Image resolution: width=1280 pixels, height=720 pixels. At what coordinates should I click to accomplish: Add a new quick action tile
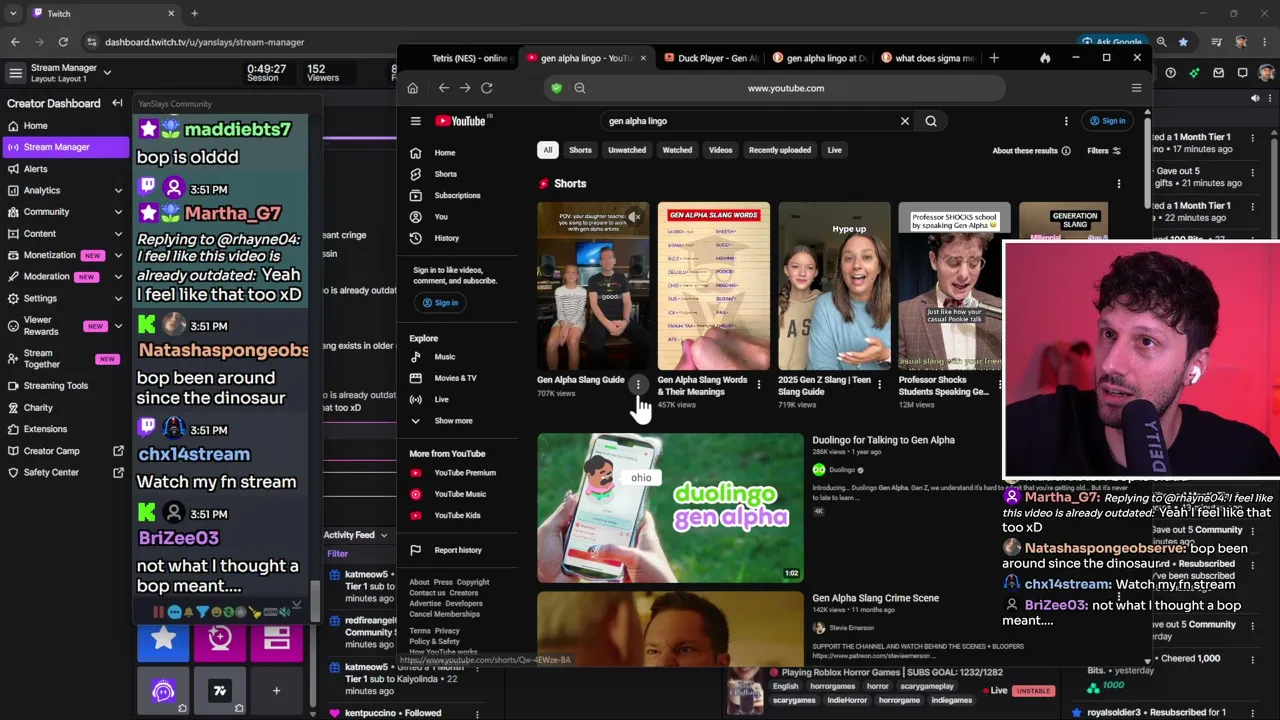click(276, 690)
